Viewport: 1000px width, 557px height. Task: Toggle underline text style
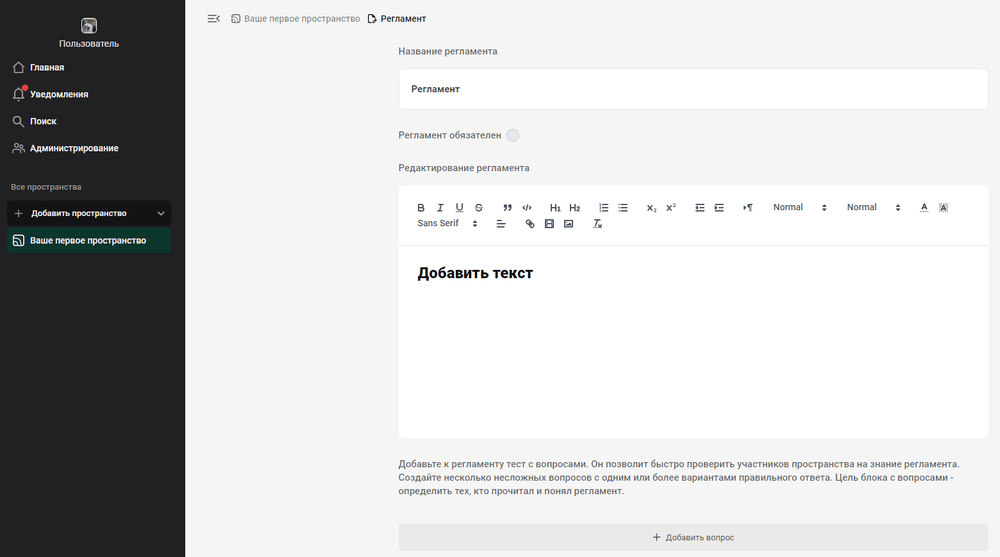459,207
